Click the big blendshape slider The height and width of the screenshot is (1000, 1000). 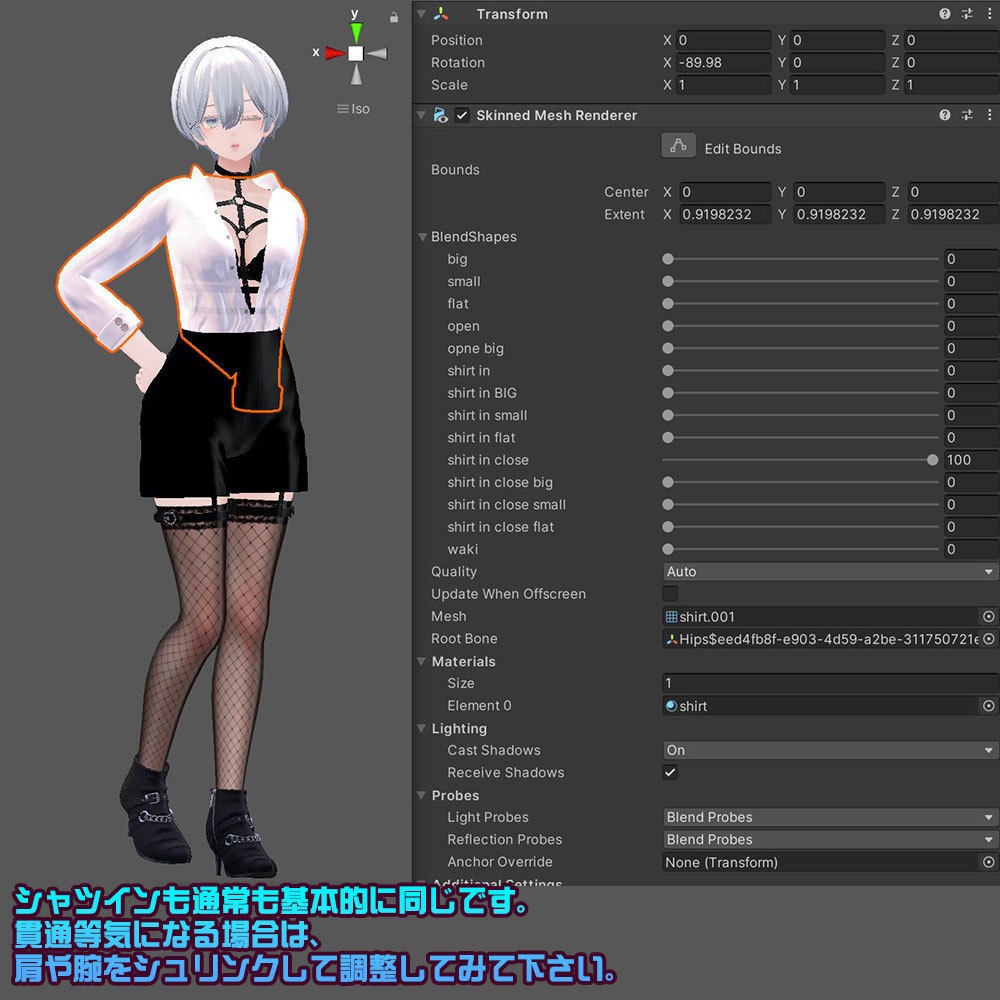[800, 259]
